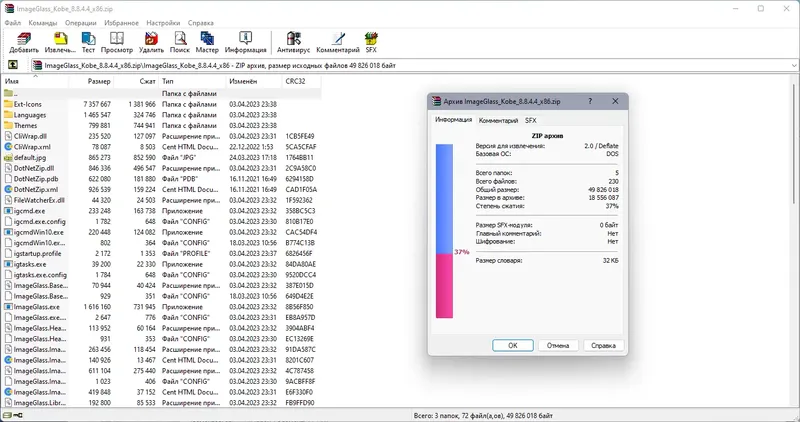Viewport: 800px width, 422px height.
Task: Launch the Мастер toolbar icon
Action: [207, 39]
